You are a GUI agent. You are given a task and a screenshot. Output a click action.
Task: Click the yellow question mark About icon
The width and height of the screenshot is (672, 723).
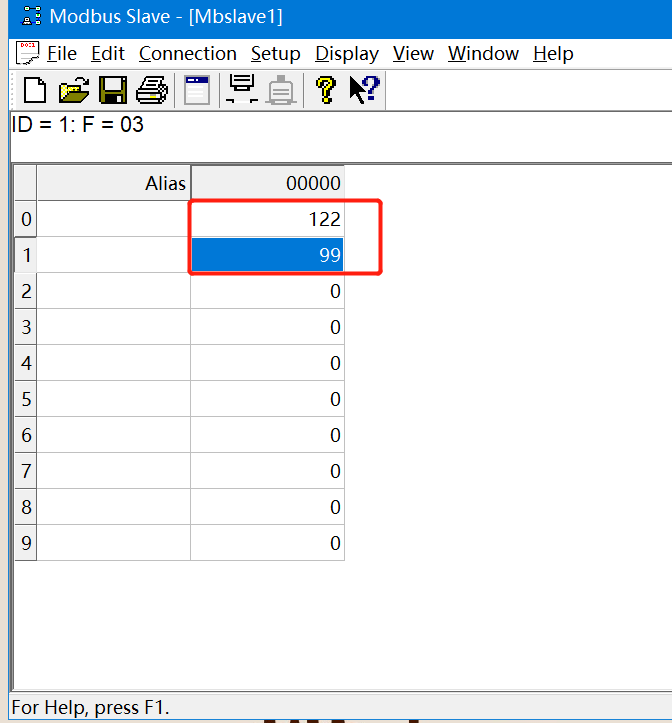(x=325, y=91)
